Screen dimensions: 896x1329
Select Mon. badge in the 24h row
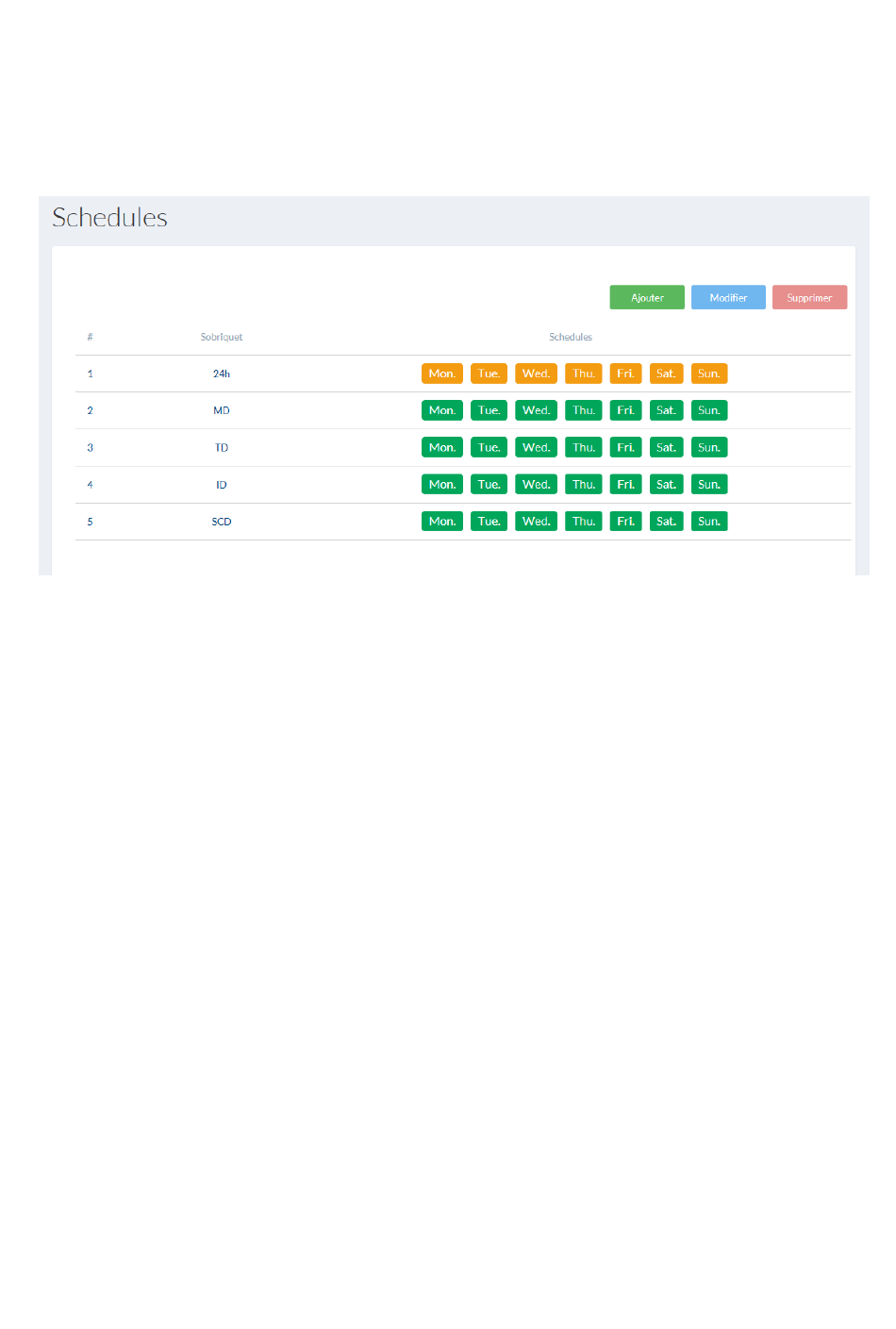pos(442,374)
